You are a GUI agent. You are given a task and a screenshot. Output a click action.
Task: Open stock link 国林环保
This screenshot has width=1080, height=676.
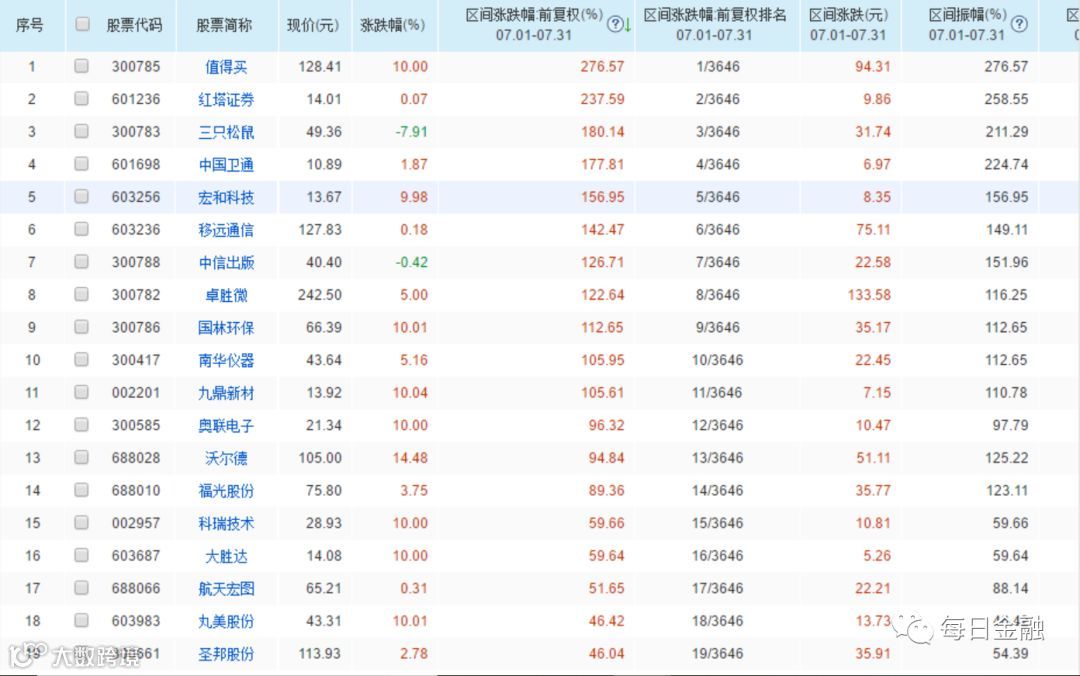click(x=226, y=327)
